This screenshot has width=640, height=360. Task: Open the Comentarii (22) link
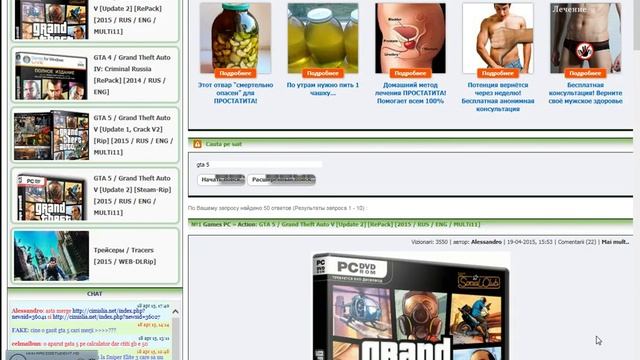click(x=577, y=242)
